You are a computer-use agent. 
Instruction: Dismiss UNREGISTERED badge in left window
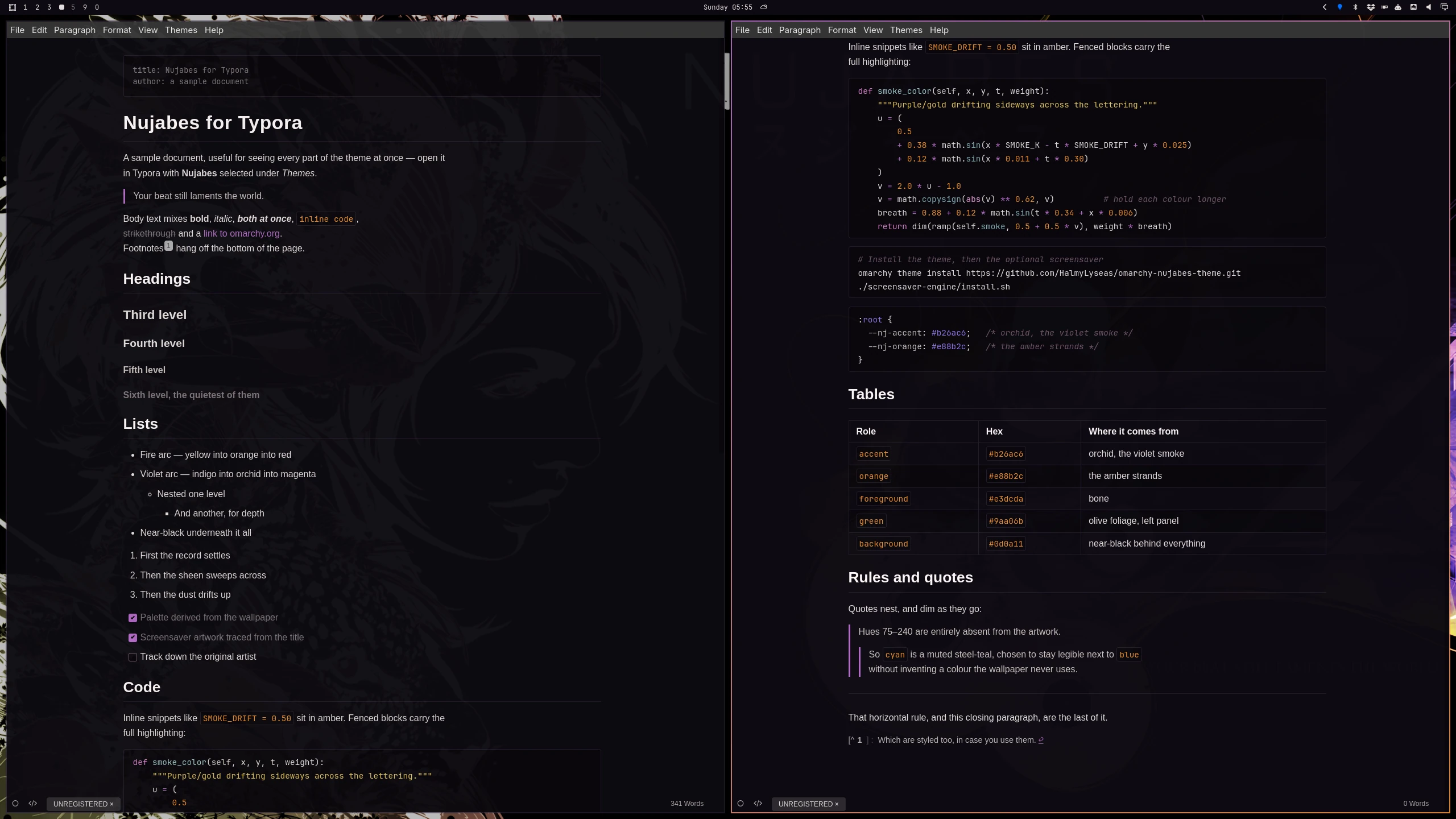(x=111, y=804)
